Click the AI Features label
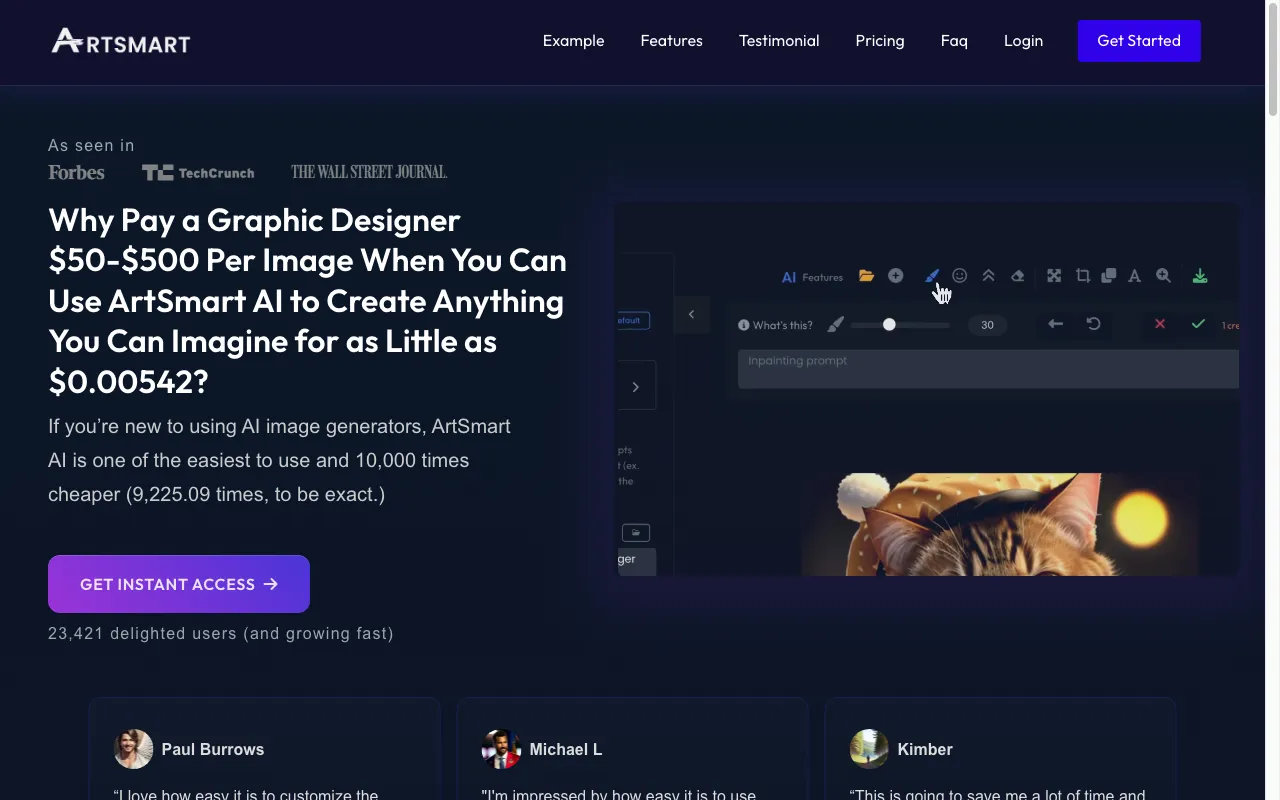This screenshot has height=800, width=1280. 812,277
